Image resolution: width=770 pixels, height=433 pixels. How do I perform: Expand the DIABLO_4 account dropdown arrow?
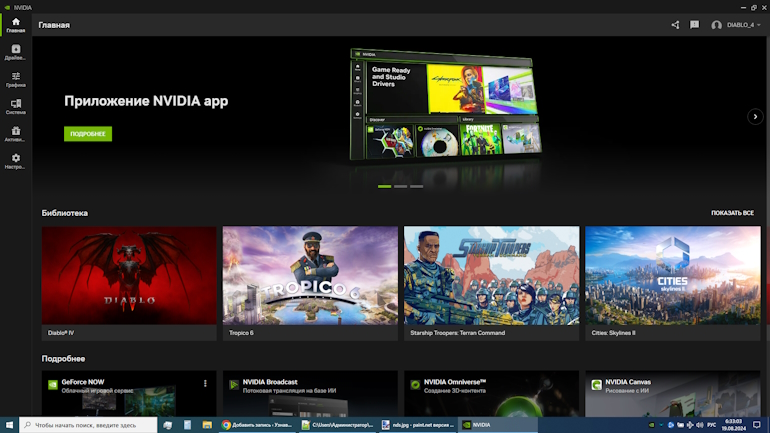759,25
